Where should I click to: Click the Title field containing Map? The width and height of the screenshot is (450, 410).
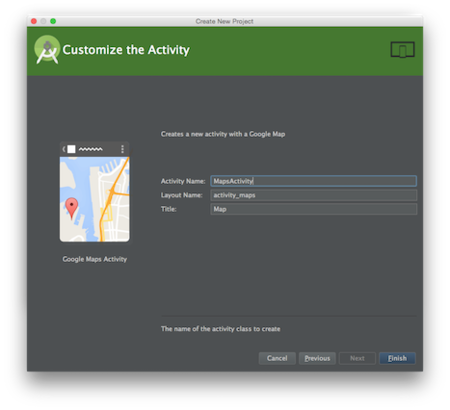click(313, 209)
